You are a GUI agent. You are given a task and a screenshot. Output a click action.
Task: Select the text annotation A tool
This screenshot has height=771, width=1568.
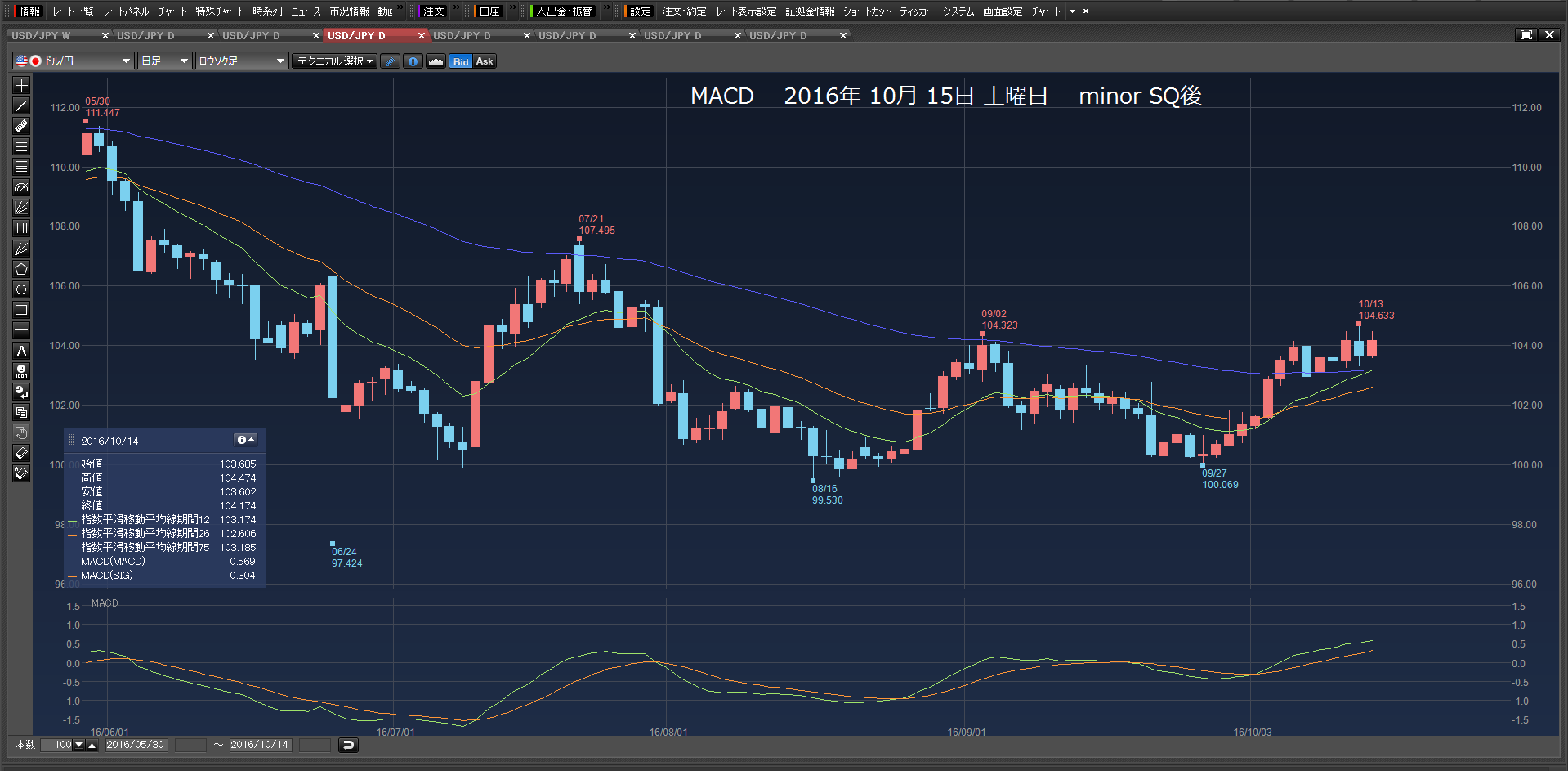pos(21,351)
